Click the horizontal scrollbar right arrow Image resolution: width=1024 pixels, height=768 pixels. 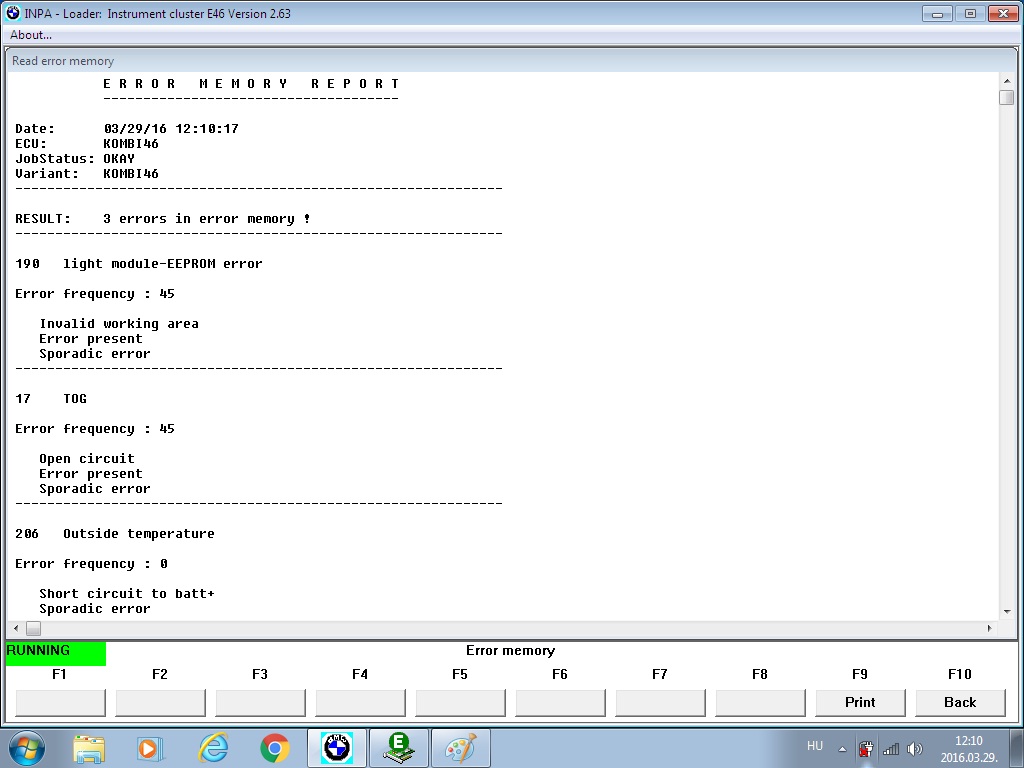coord(989,628)
